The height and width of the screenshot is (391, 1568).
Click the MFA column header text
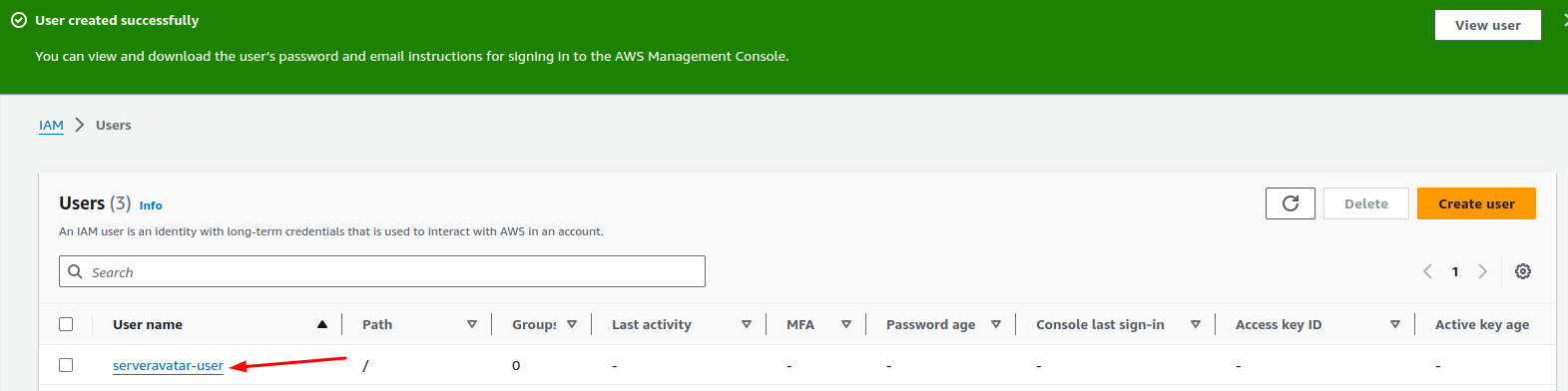click(800, 324)
